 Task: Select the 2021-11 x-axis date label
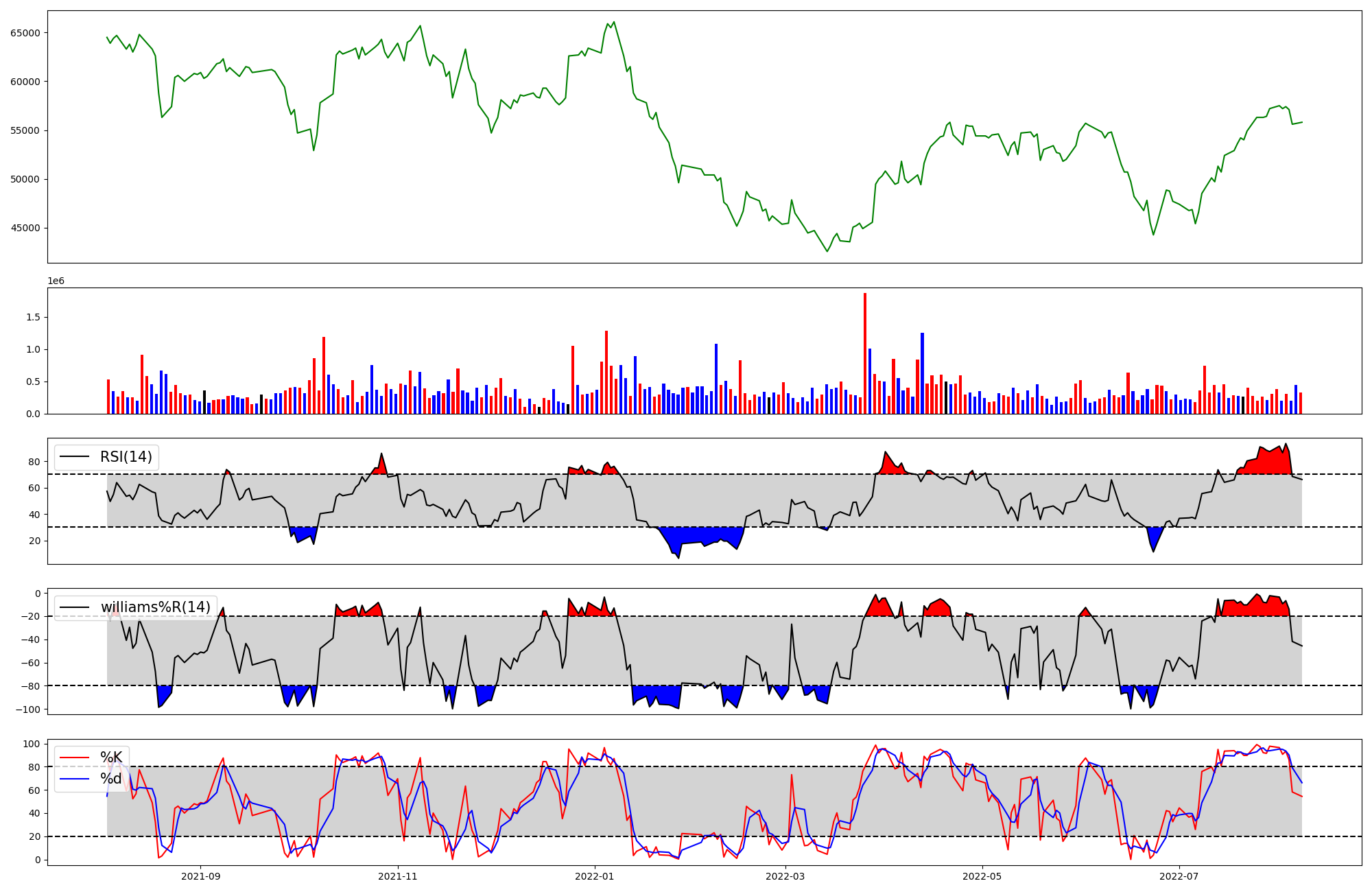pyautogui.click(x=397, y=876)
